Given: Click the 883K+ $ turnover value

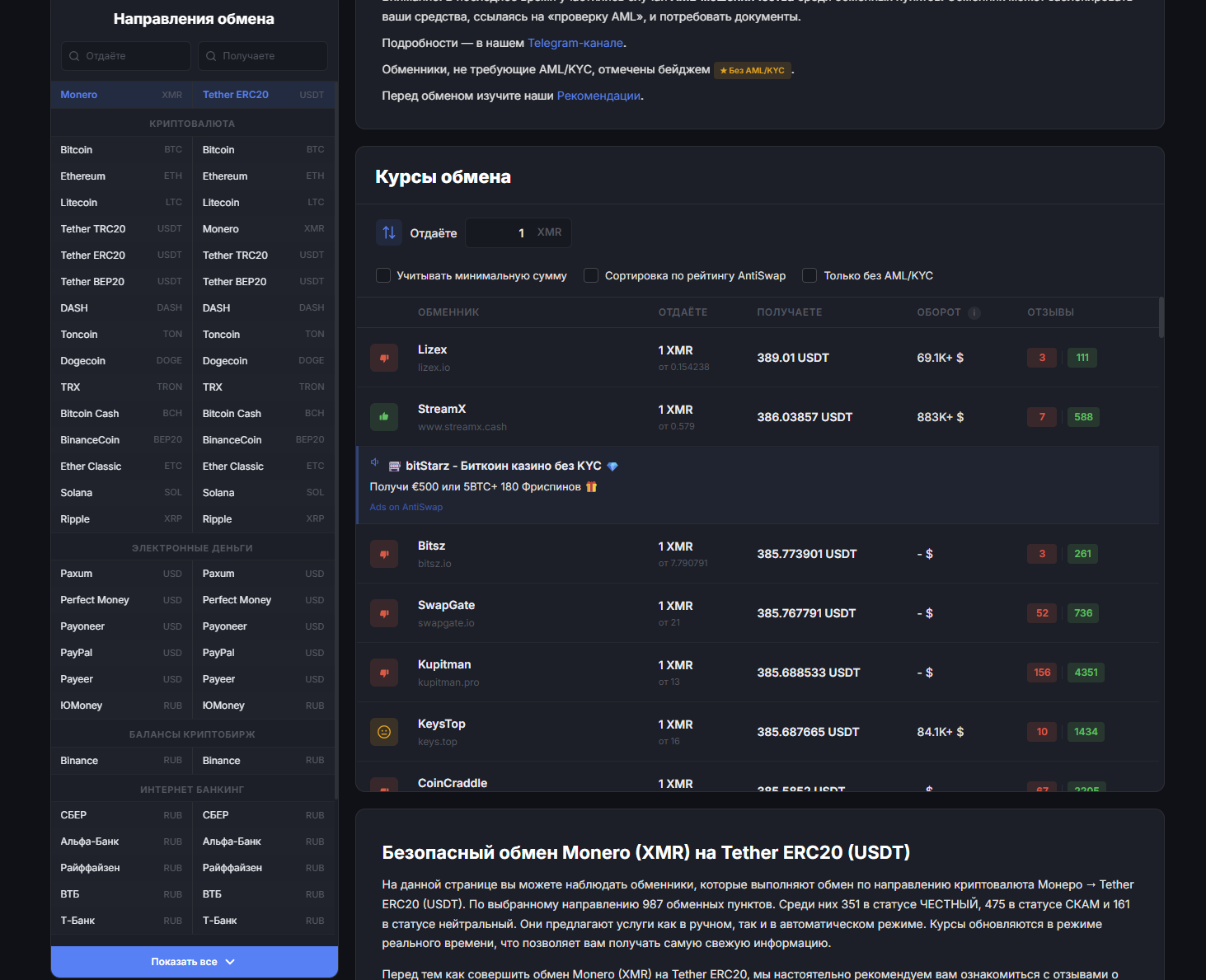Looking at the screenshot, I should click(940, 417).
